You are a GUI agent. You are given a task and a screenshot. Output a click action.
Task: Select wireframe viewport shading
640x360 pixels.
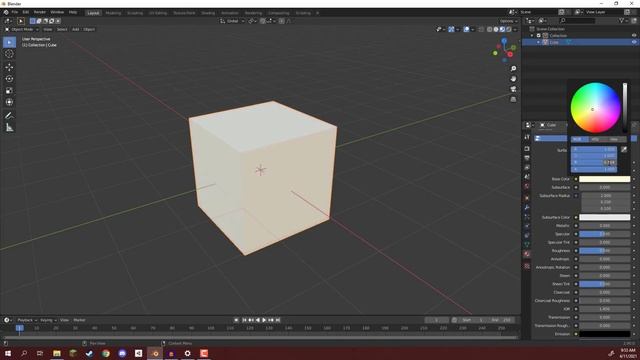[489, 29]
